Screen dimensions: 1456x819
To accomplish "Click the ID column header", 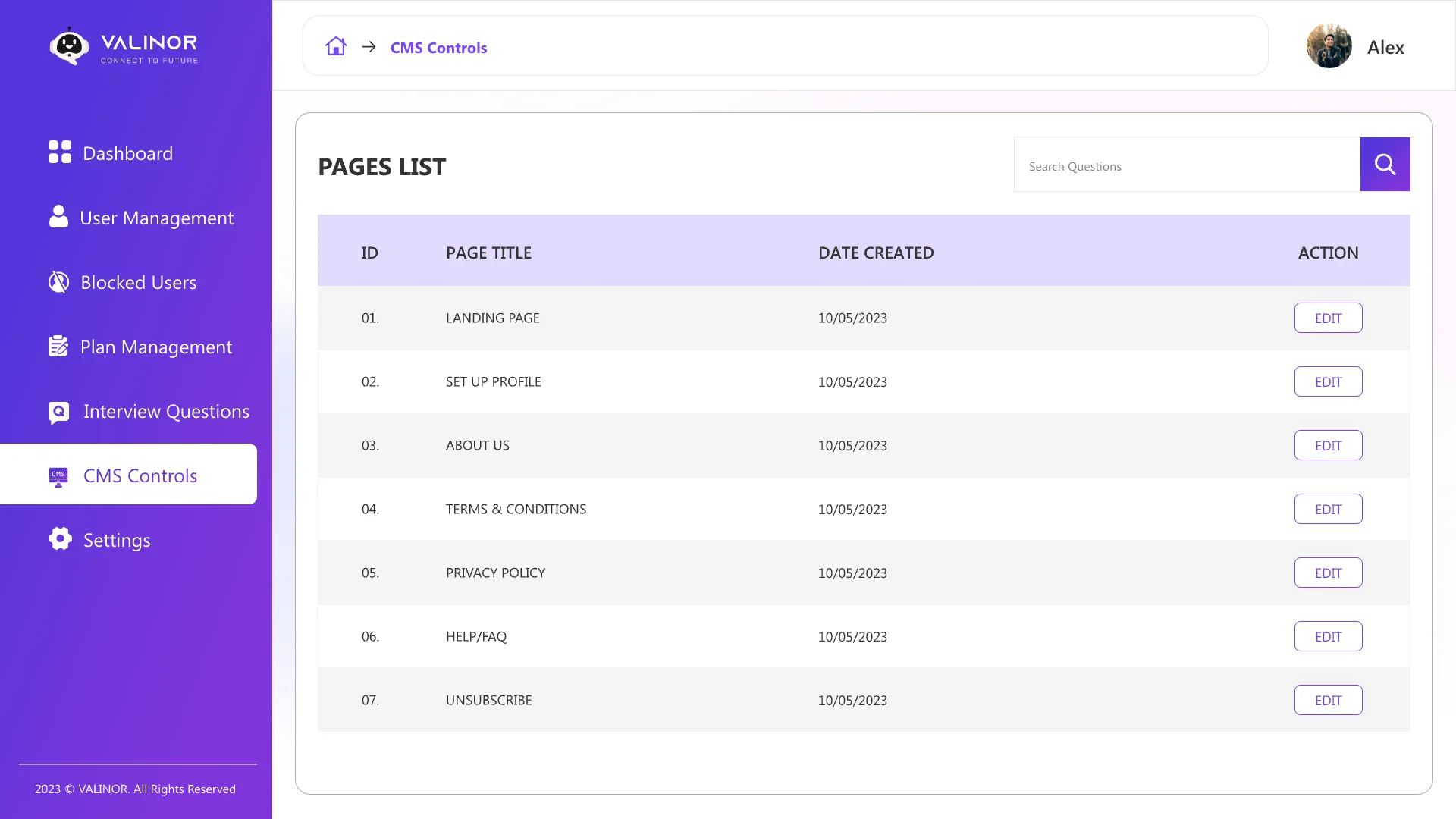I will pyautogui.click(x=369, y=253).
